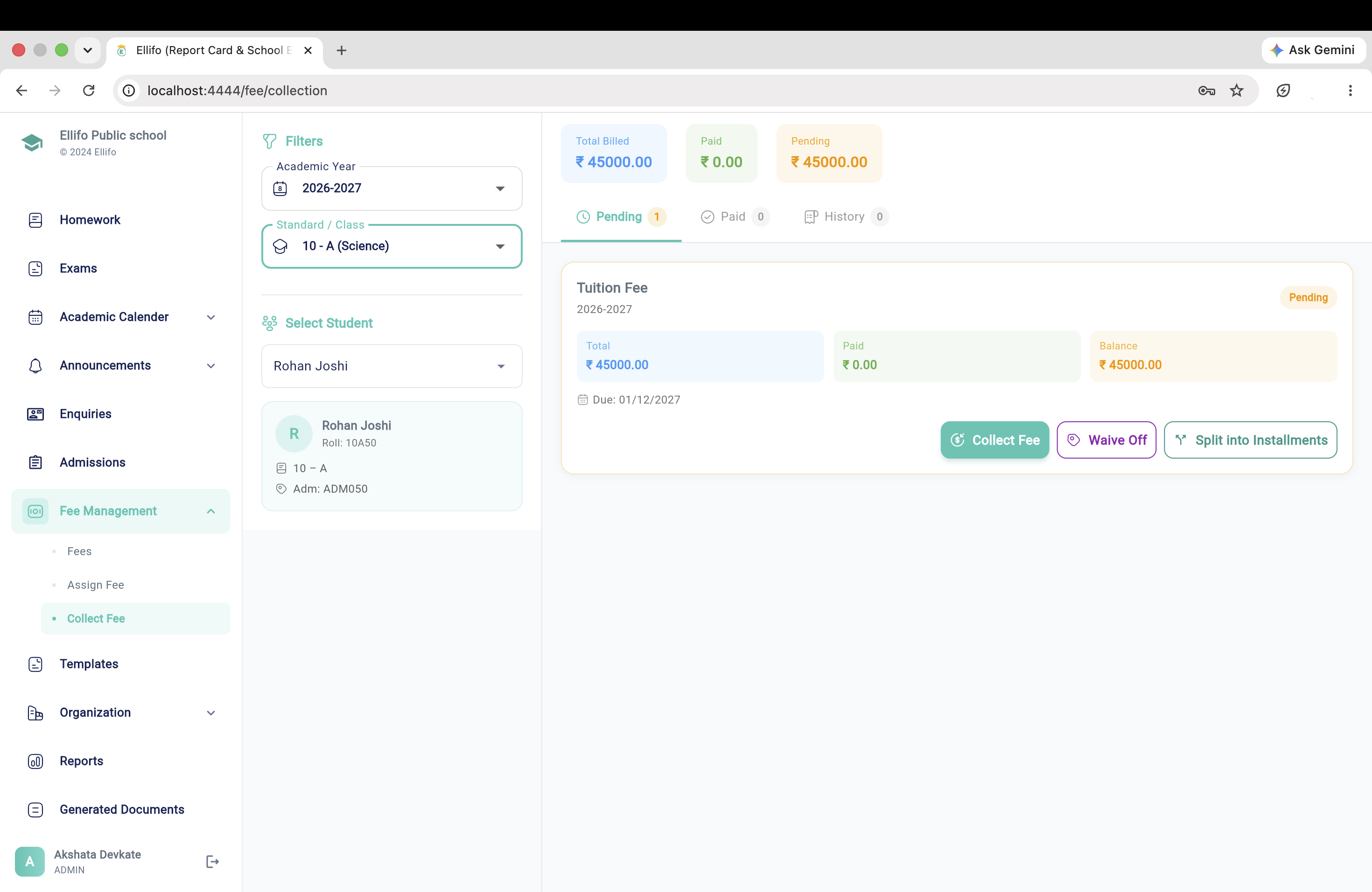Switch to the History tab

tap(846, 216)
